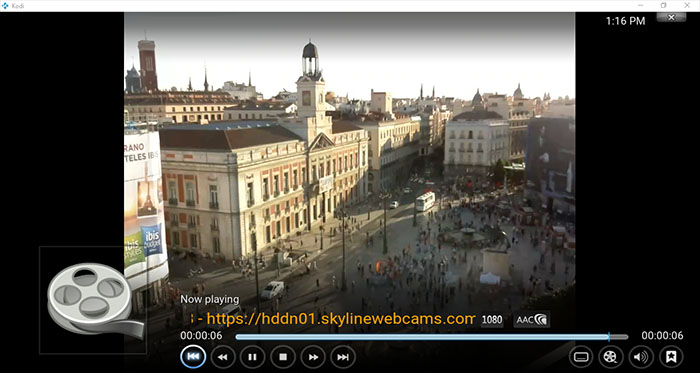Click the Kodi logo in title bar

[5, 5]
